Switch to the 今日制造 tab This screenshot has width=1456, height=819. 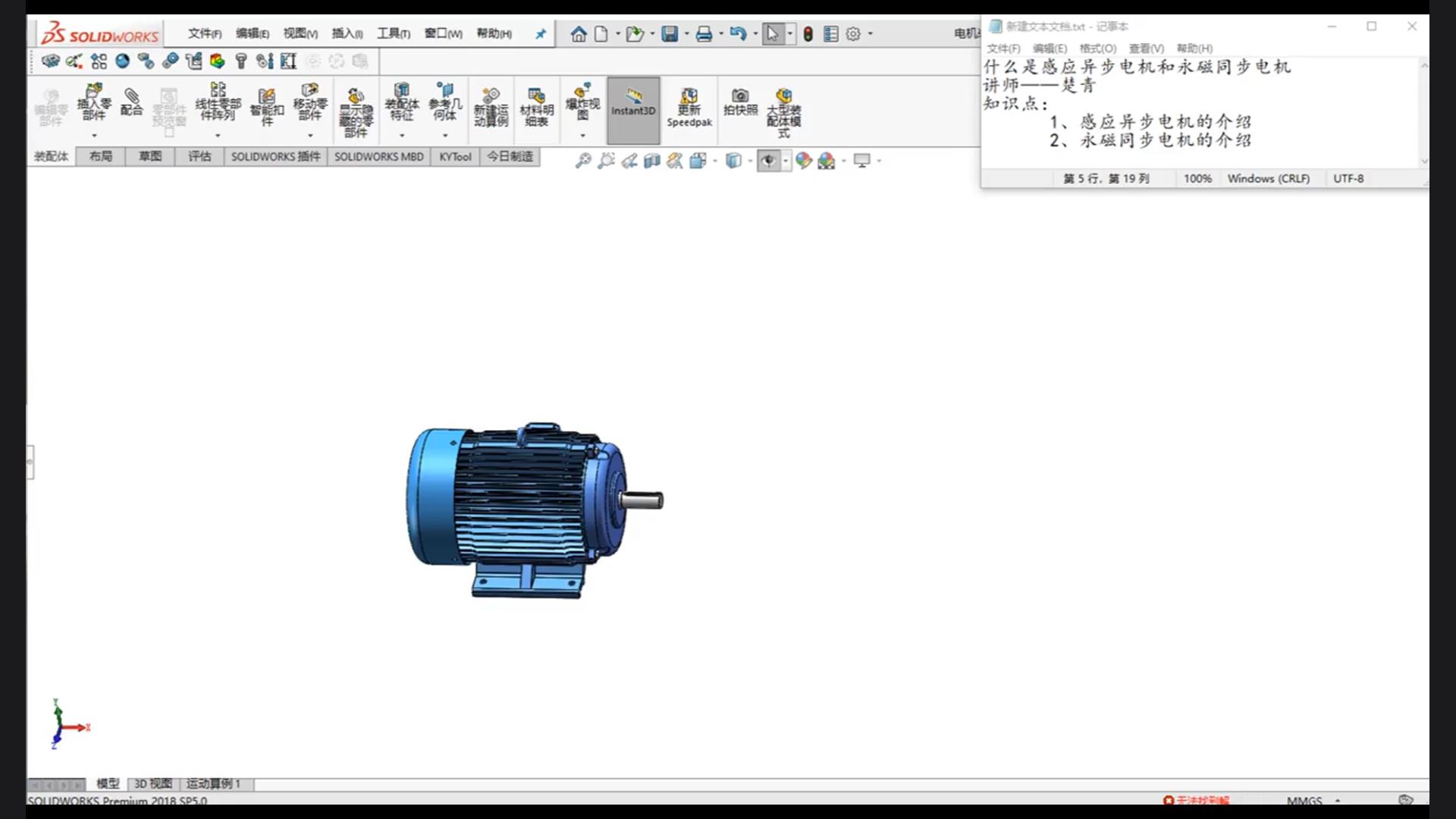coord(510,156)
